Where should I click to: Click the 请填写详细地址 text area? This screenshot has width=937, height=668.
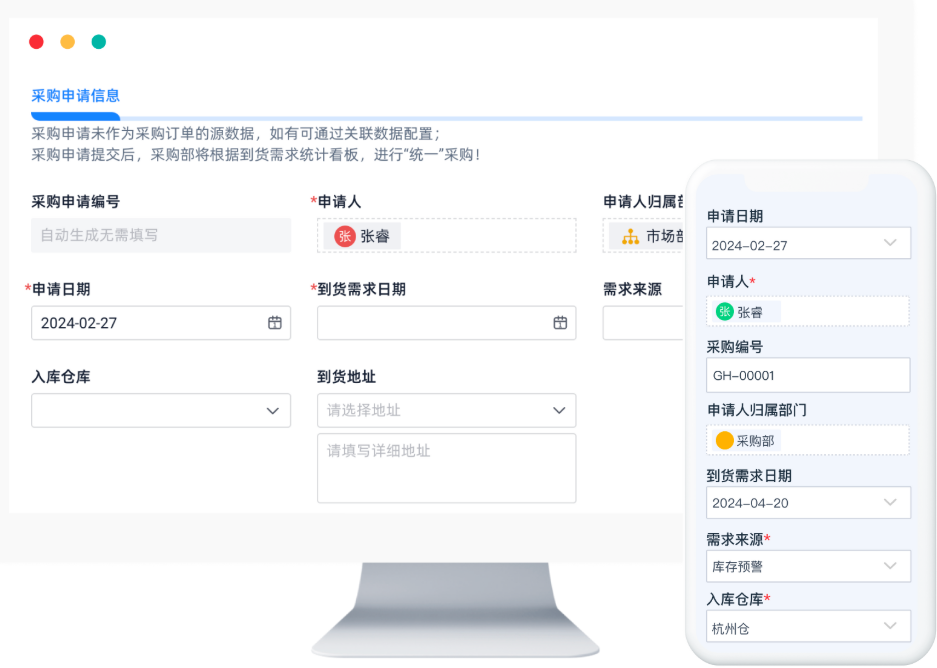click(446, 468)
